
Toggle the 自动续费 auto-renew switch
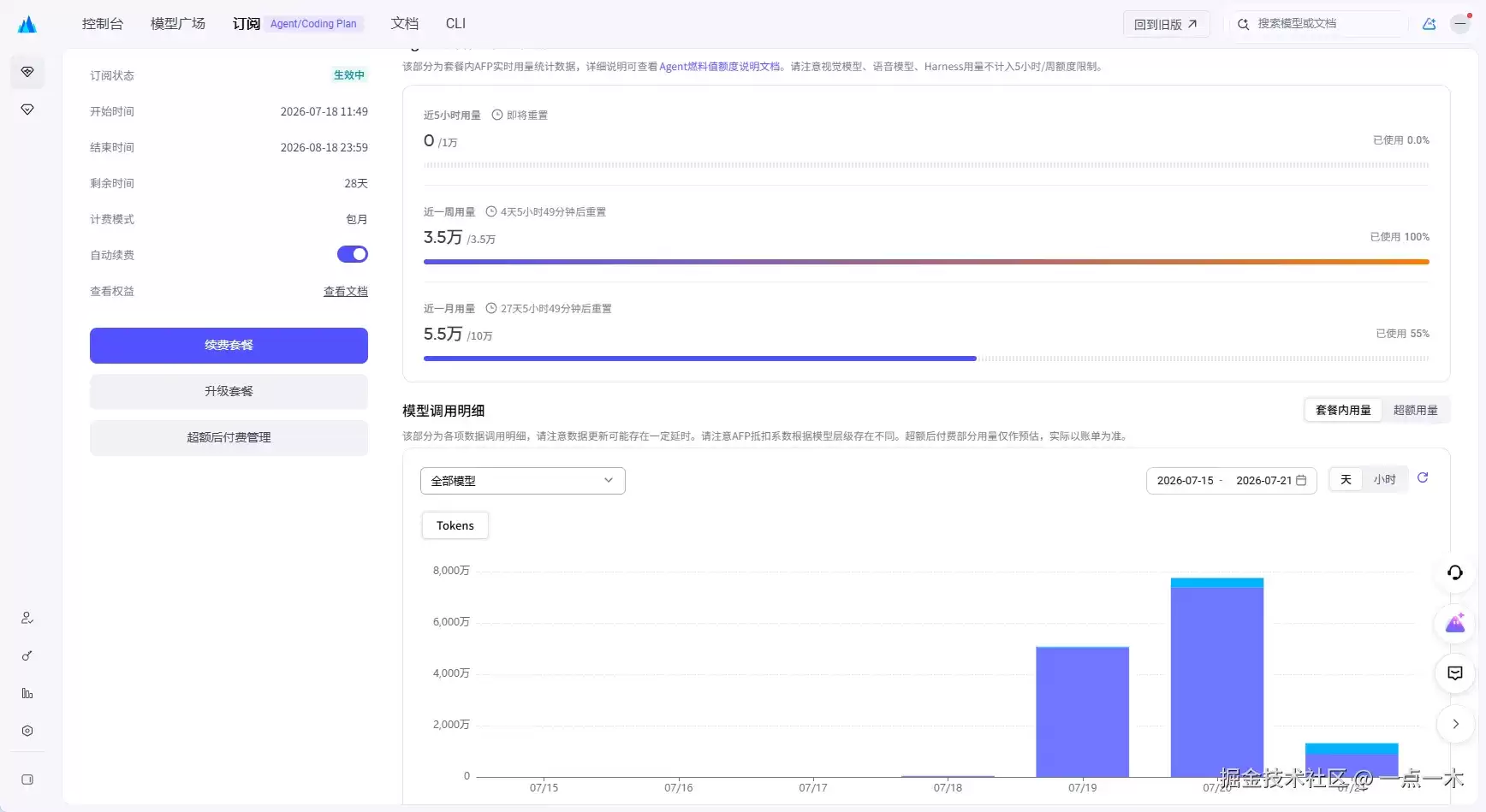(x=353, y=254)
